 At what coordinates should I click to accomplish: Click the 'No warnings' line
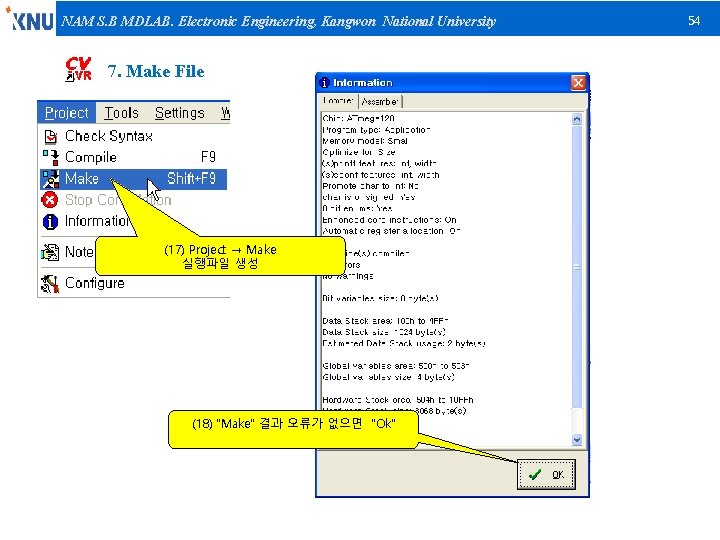pyautogui.click(x=348, y=276)
